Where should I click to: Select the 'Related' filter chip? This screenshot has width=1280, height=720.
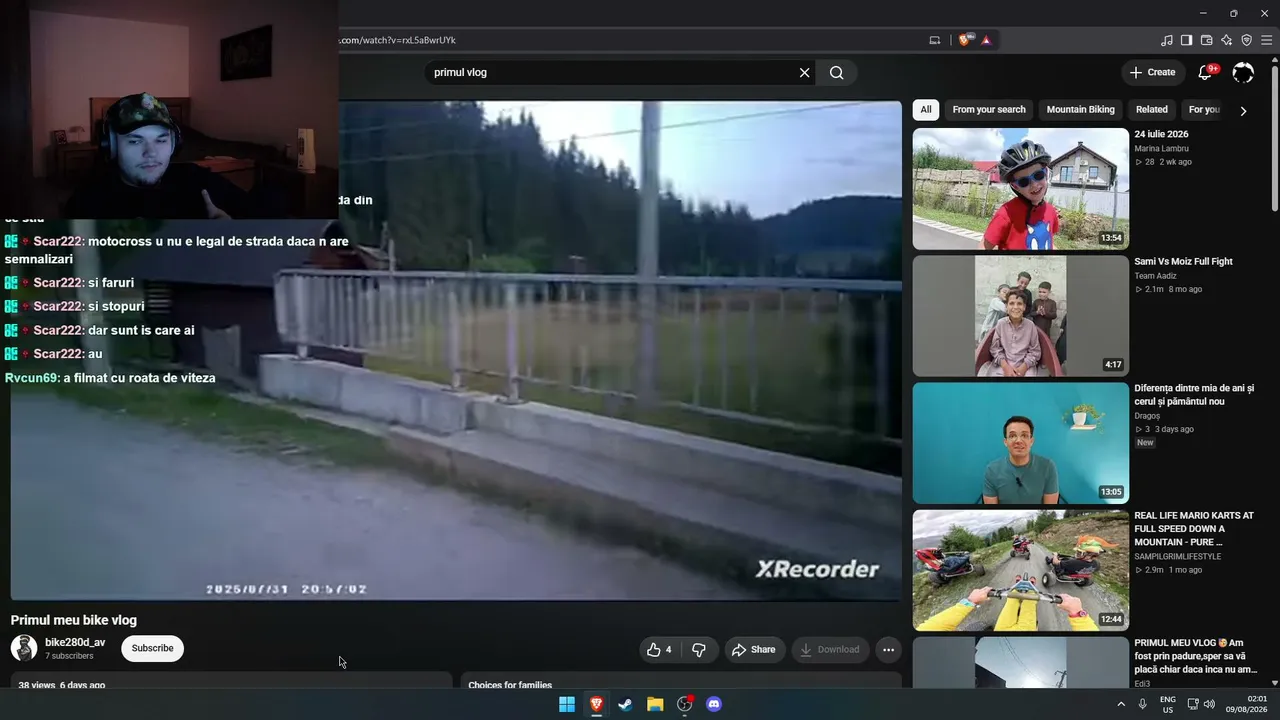click(x=1151, y=110)
